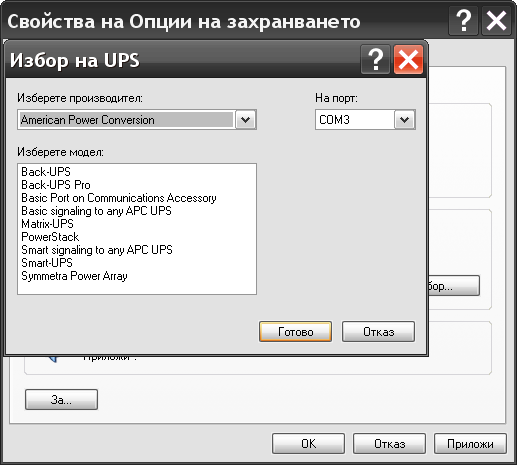Open American Power Conversion combo box
The height and width of the screenshot is (465, 517).
pos(137,120)
